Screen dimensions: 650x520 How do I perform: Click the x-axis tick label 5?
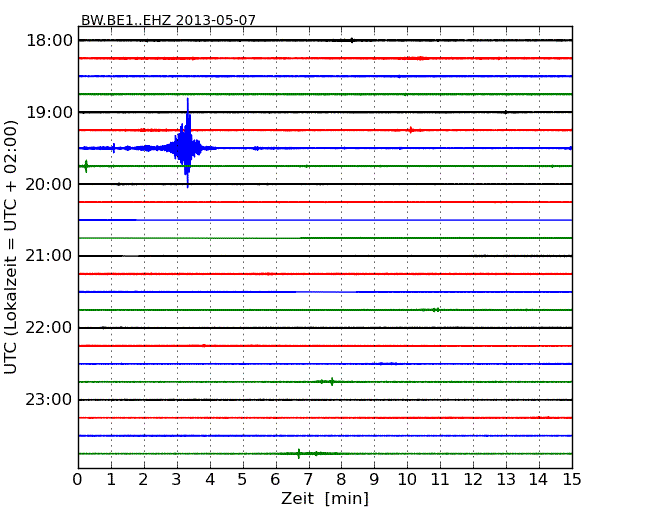pos(243,480)
